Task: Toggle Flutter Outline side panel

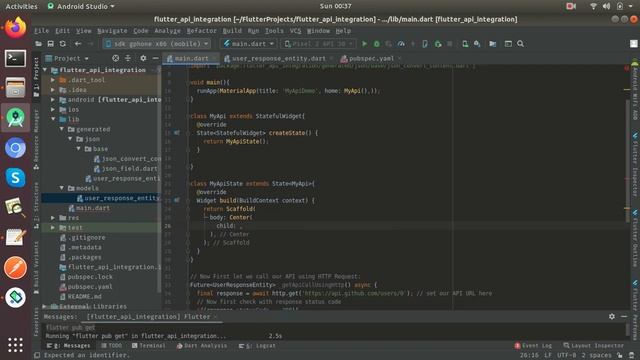Action: [635, 239]
